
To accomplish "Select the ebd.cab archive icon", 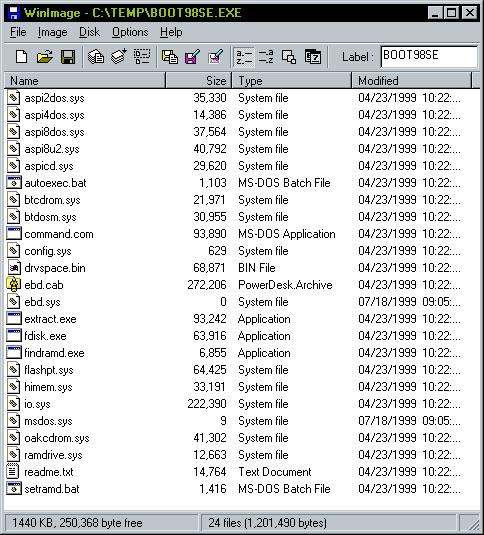I will 14,285.
